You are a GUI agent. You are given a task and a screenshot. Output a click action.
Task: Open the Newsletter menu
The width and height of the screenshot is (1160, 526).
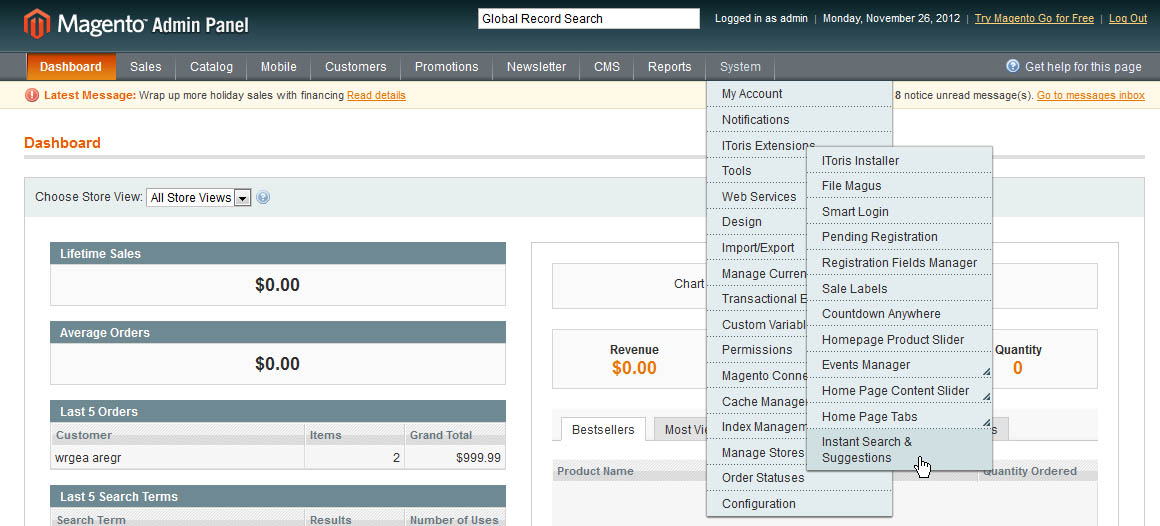[x=536, y=67]
